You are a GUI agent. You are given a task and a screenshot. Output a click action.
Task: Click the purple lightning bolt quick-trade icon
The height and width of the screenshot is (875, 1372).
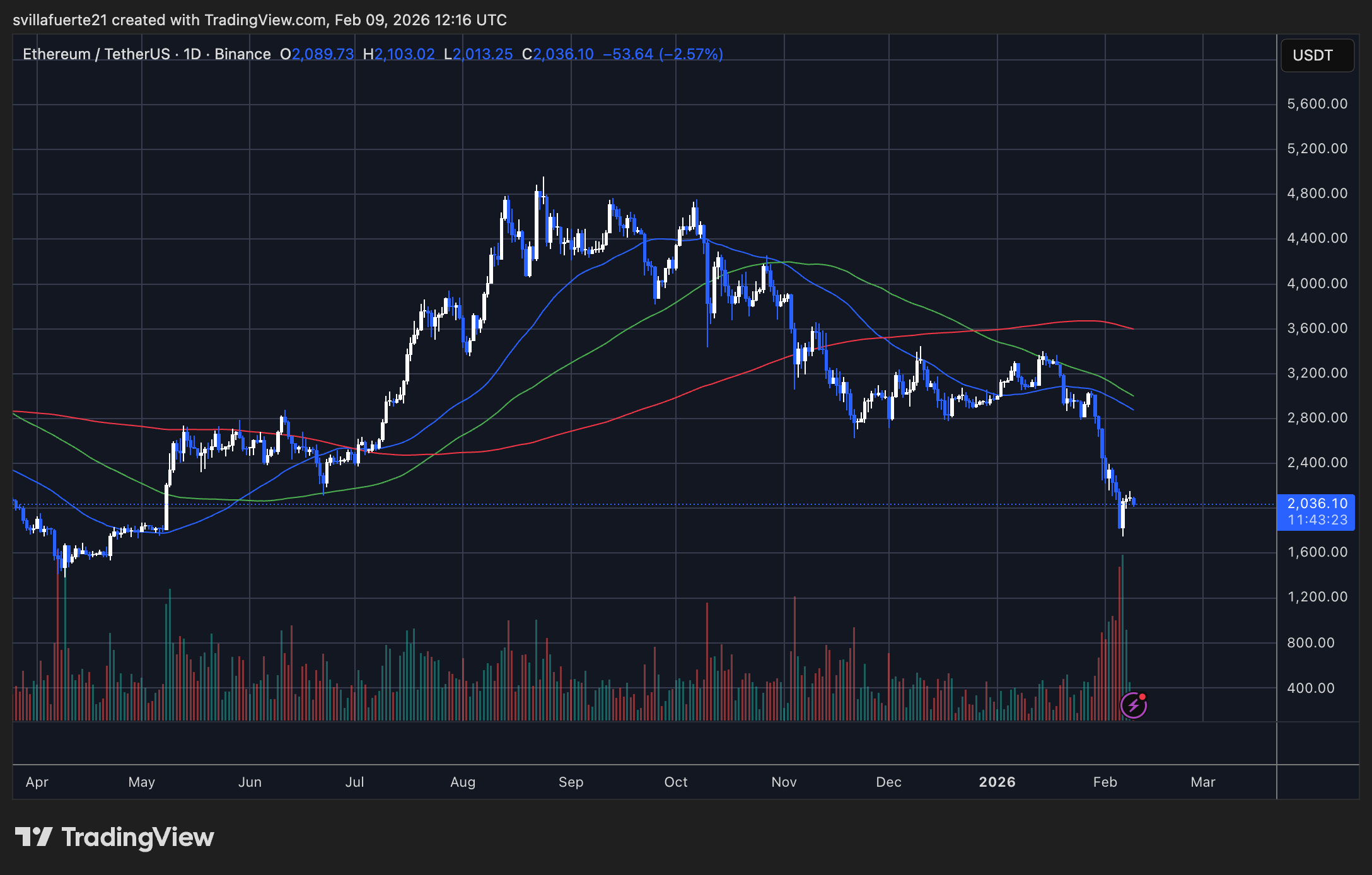pyautogui.click(x=1135, y=705)
